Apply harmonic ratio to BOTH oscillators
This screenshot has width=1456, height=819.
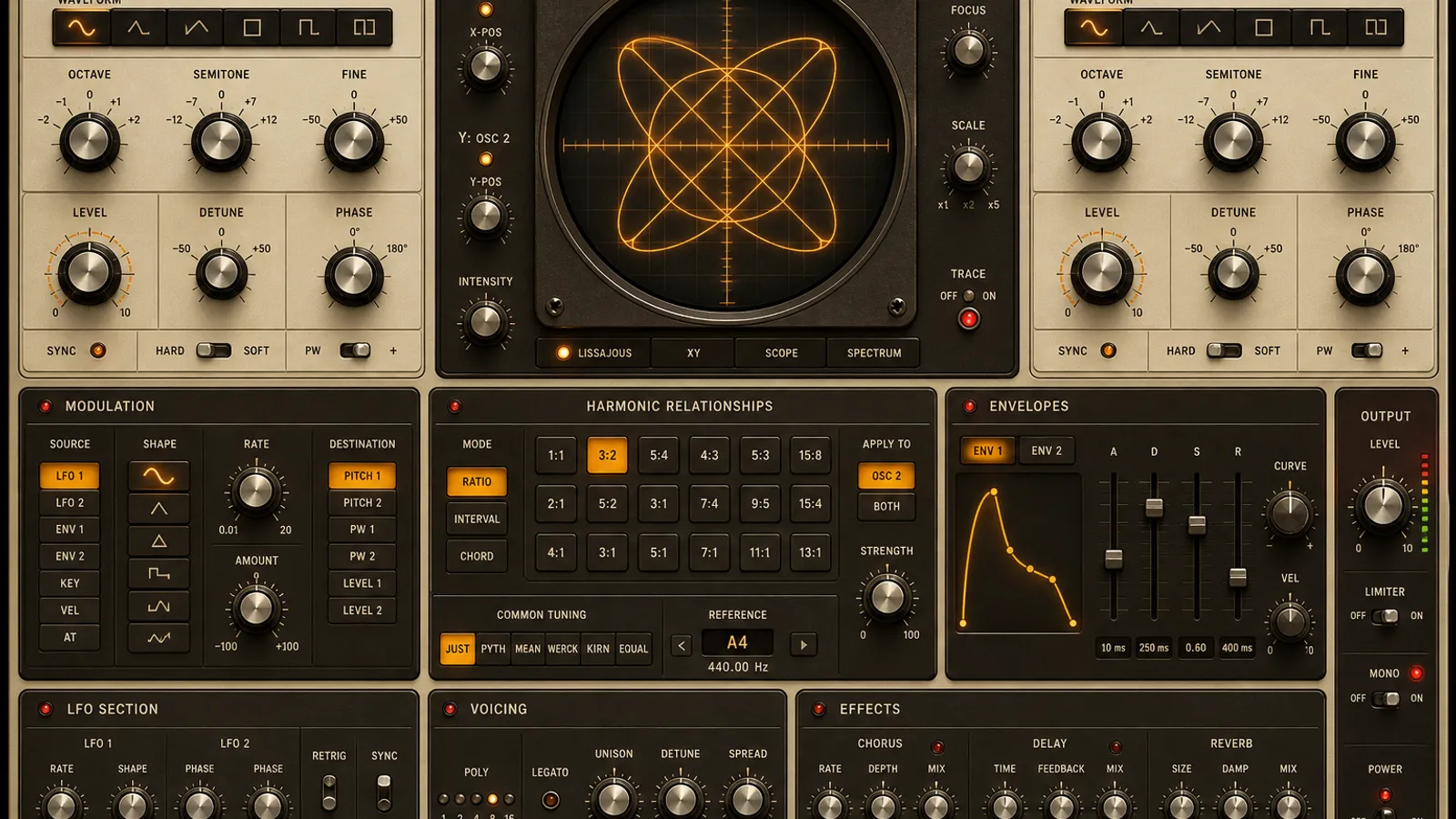(886, 506)
